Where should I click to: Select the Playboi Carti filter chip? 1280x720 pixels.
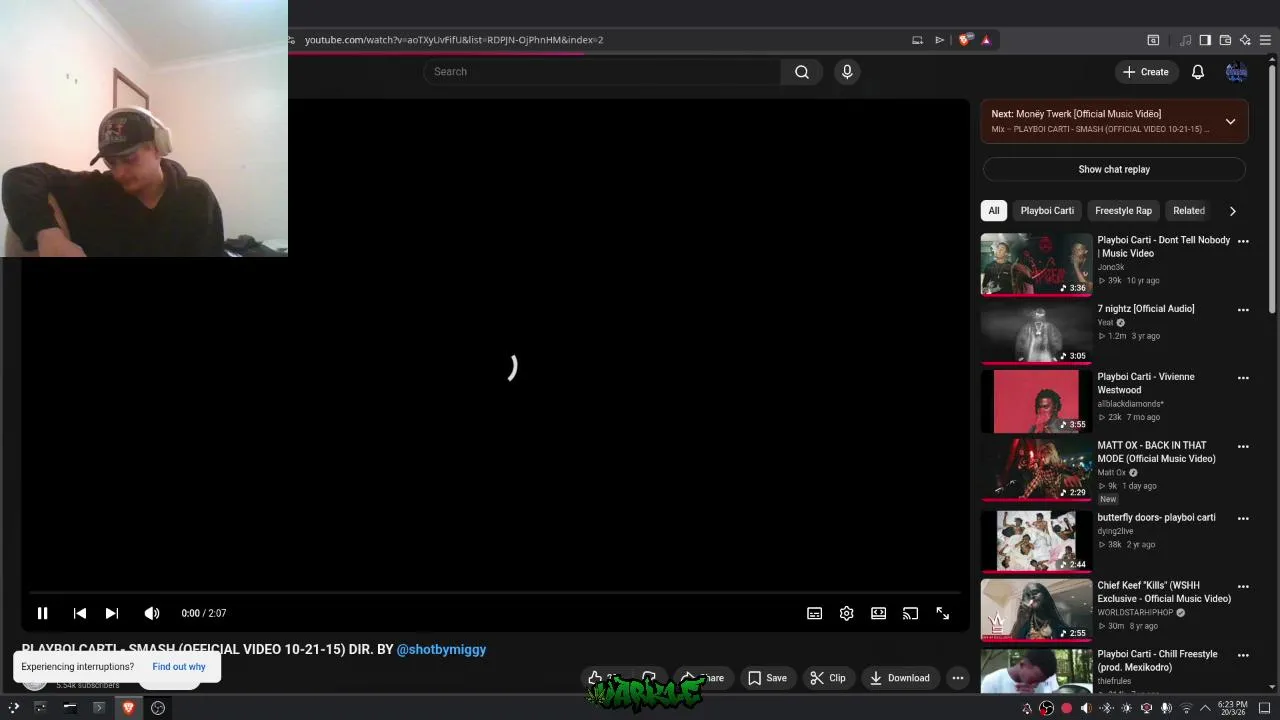tap(1047, 210)
